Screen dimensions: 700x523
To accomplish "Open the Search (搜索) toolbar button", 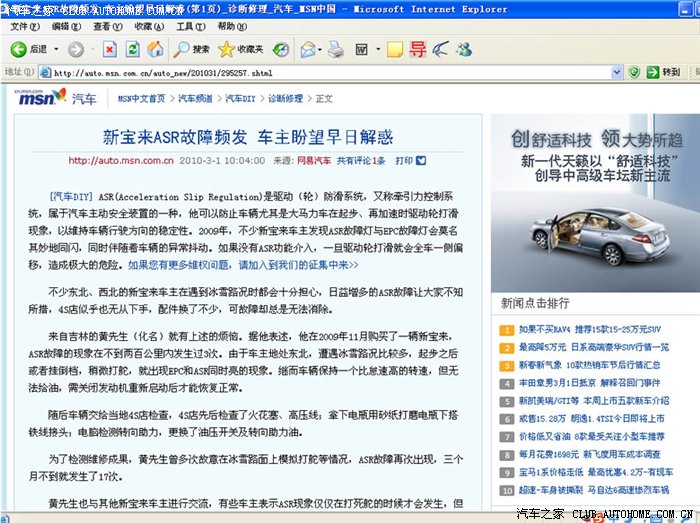I will [x=191, y=49].
